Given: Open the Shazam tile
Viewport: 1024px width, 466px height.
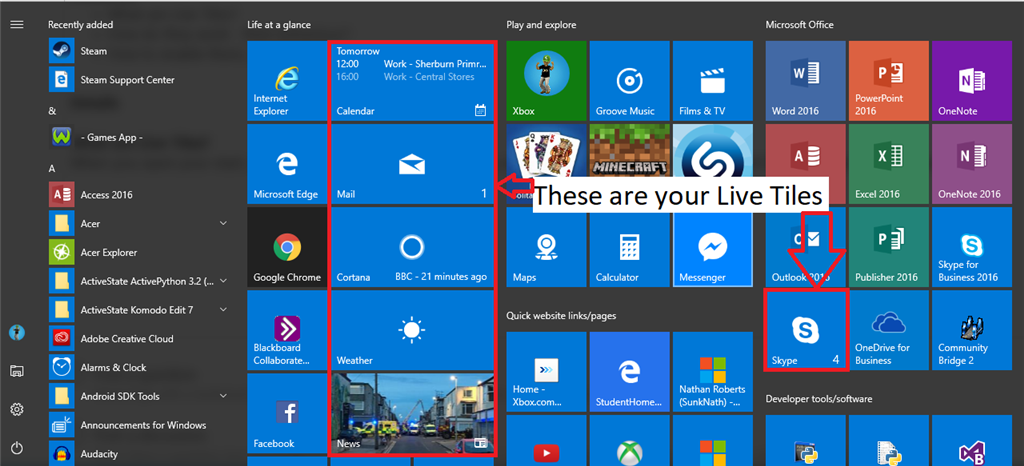Looking at the screenshot, I should click(712, 149).
